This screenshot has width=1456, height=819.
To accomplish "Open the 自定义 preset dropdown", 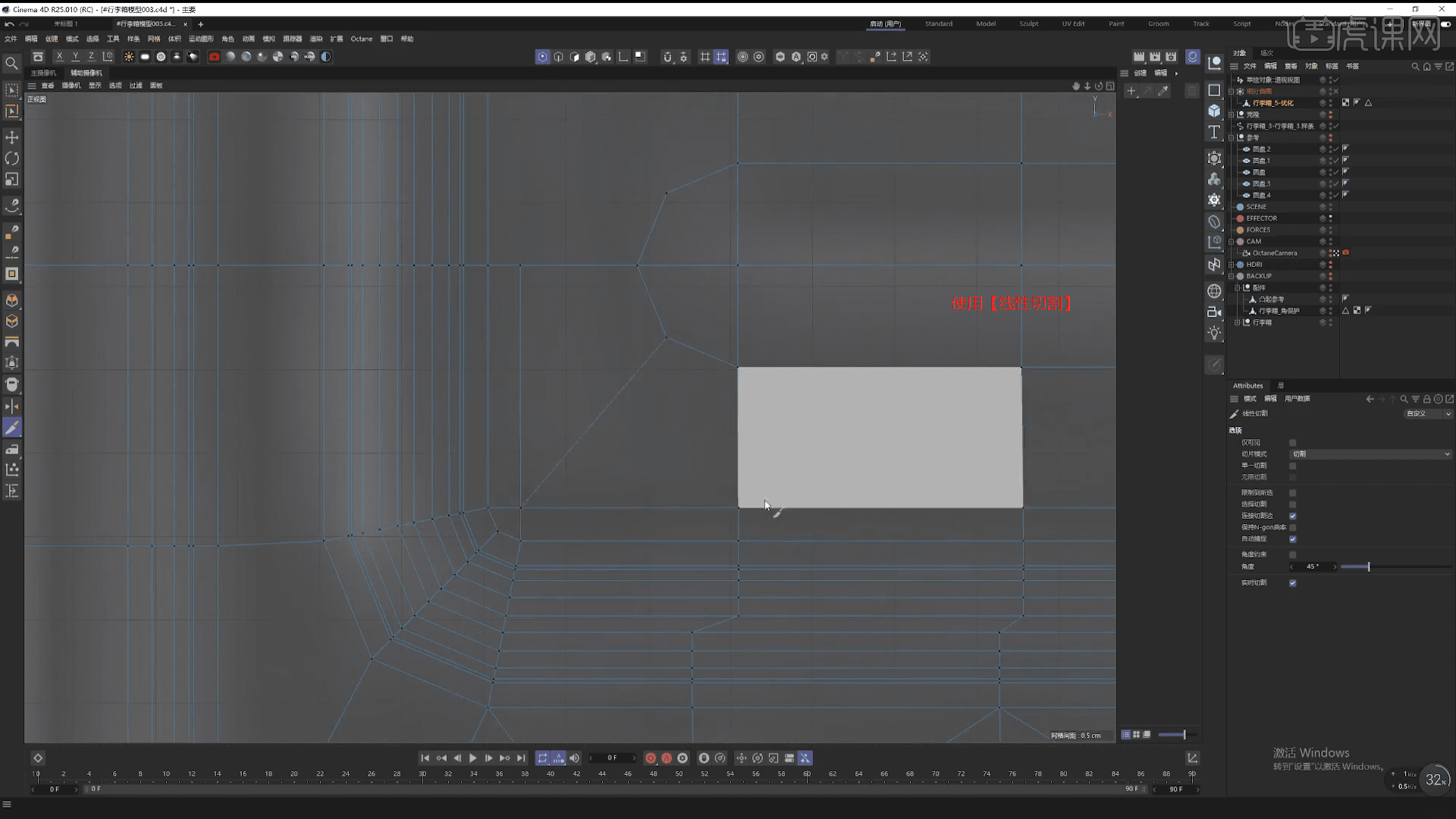I will (1429, 414).
